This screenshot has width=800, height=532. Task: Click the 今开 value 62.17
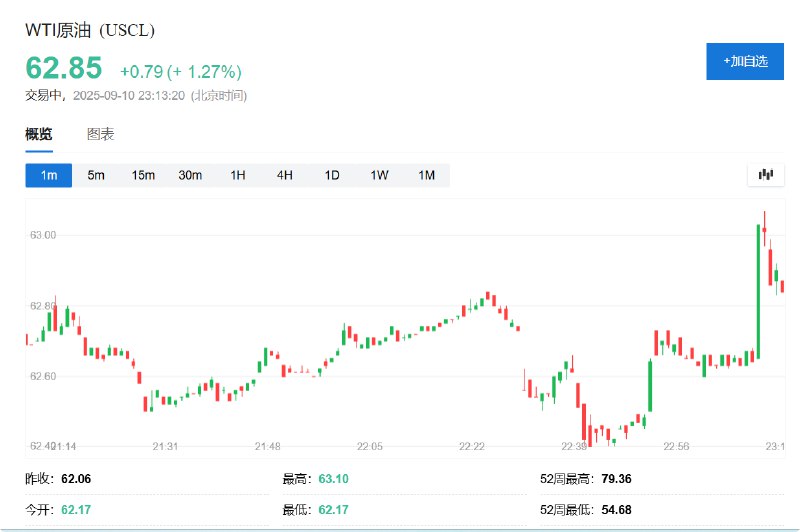point(76,510)
